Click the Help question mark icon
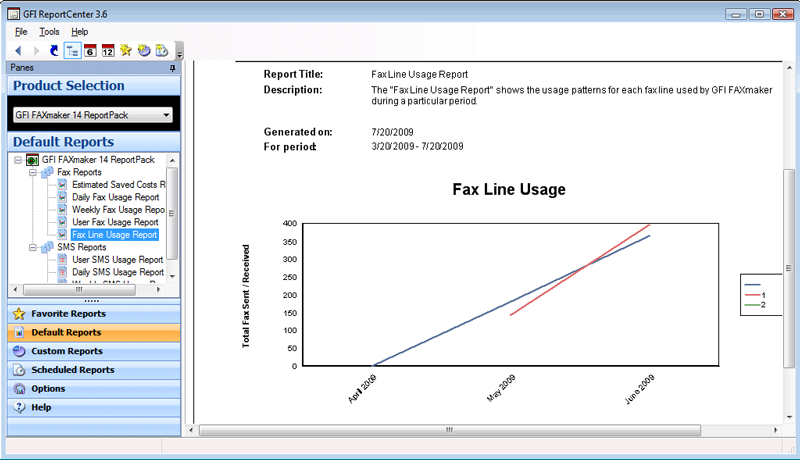 (19, 407)
